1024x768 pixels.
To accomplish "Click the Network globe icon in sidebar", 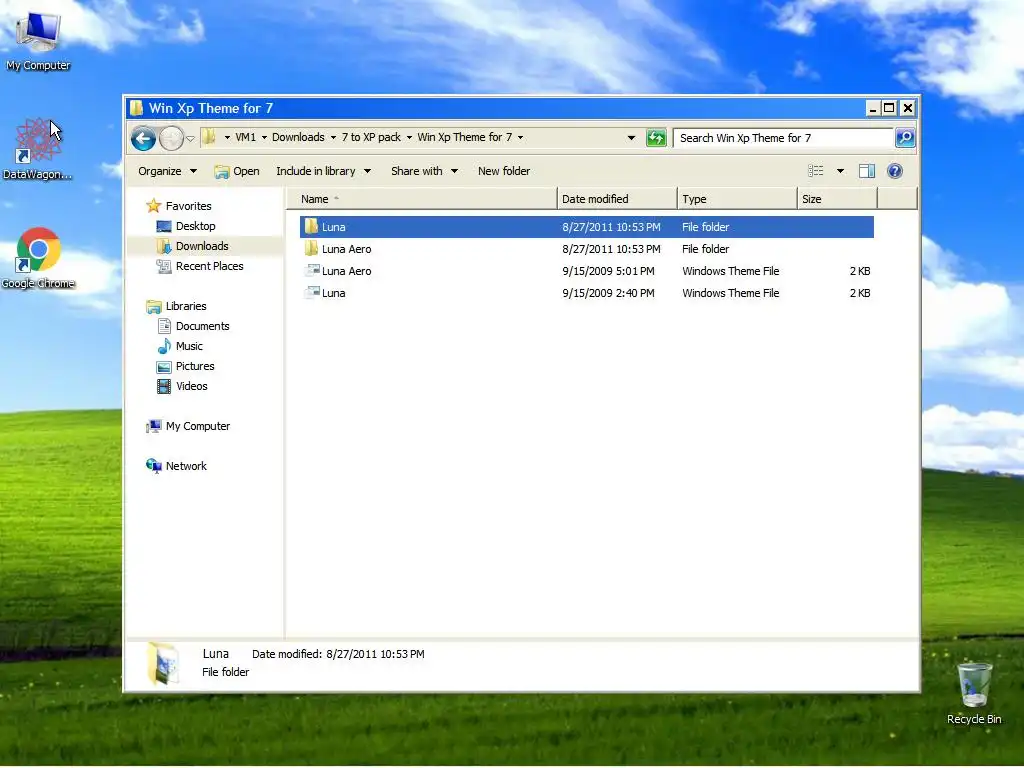I will 153,466.
